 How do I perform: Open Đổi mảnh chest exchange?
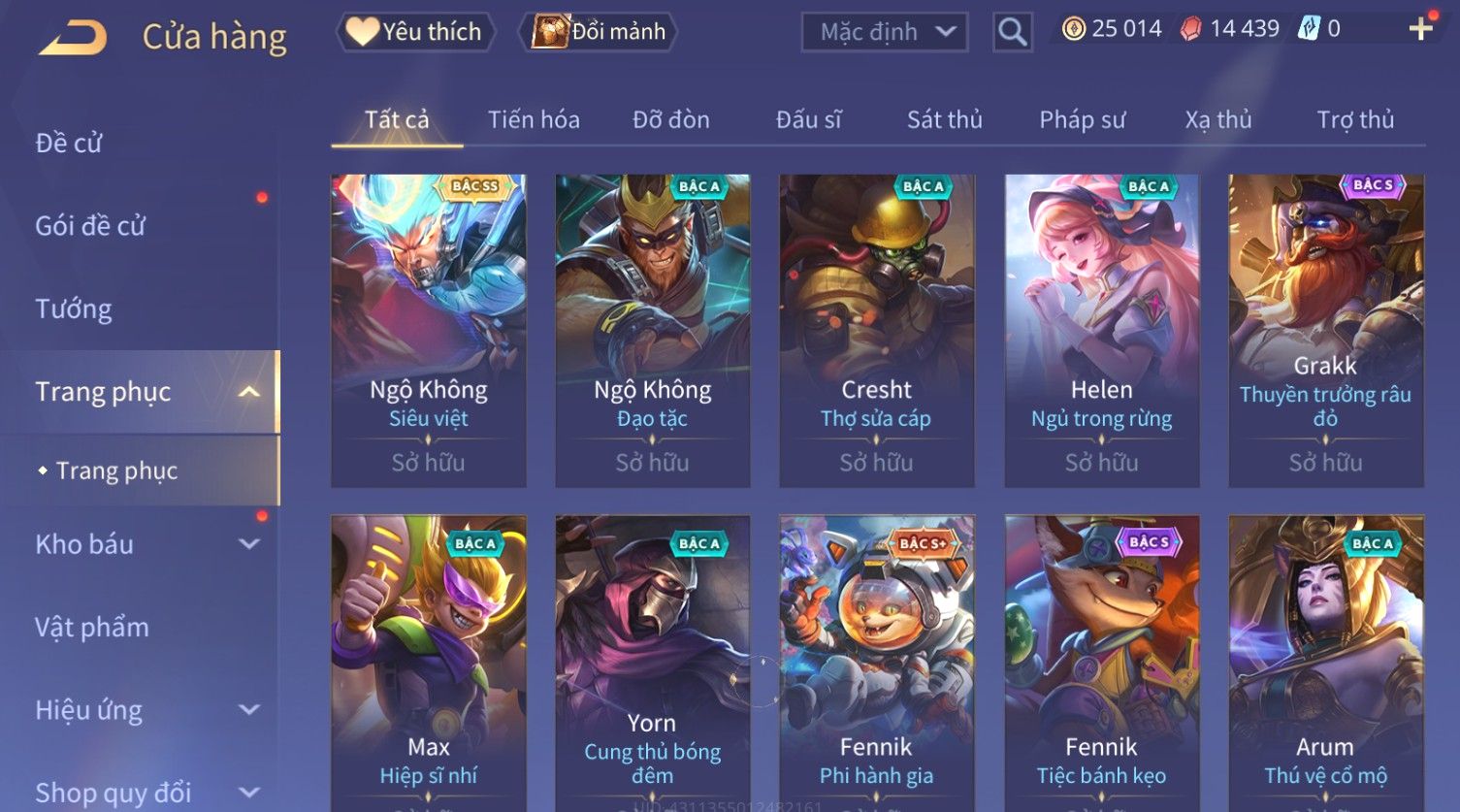point(600,32)
